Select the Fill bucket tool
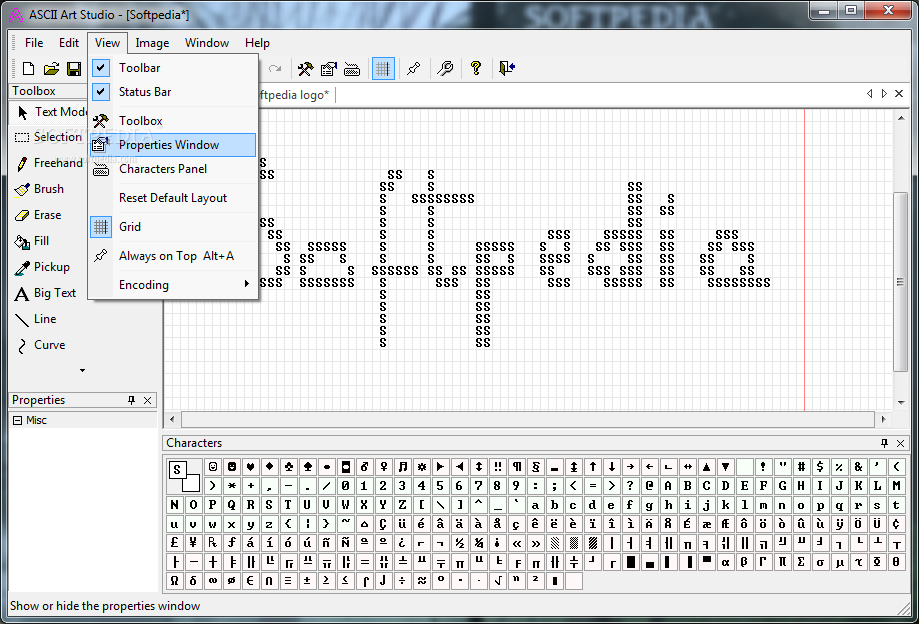 (32, 241)
